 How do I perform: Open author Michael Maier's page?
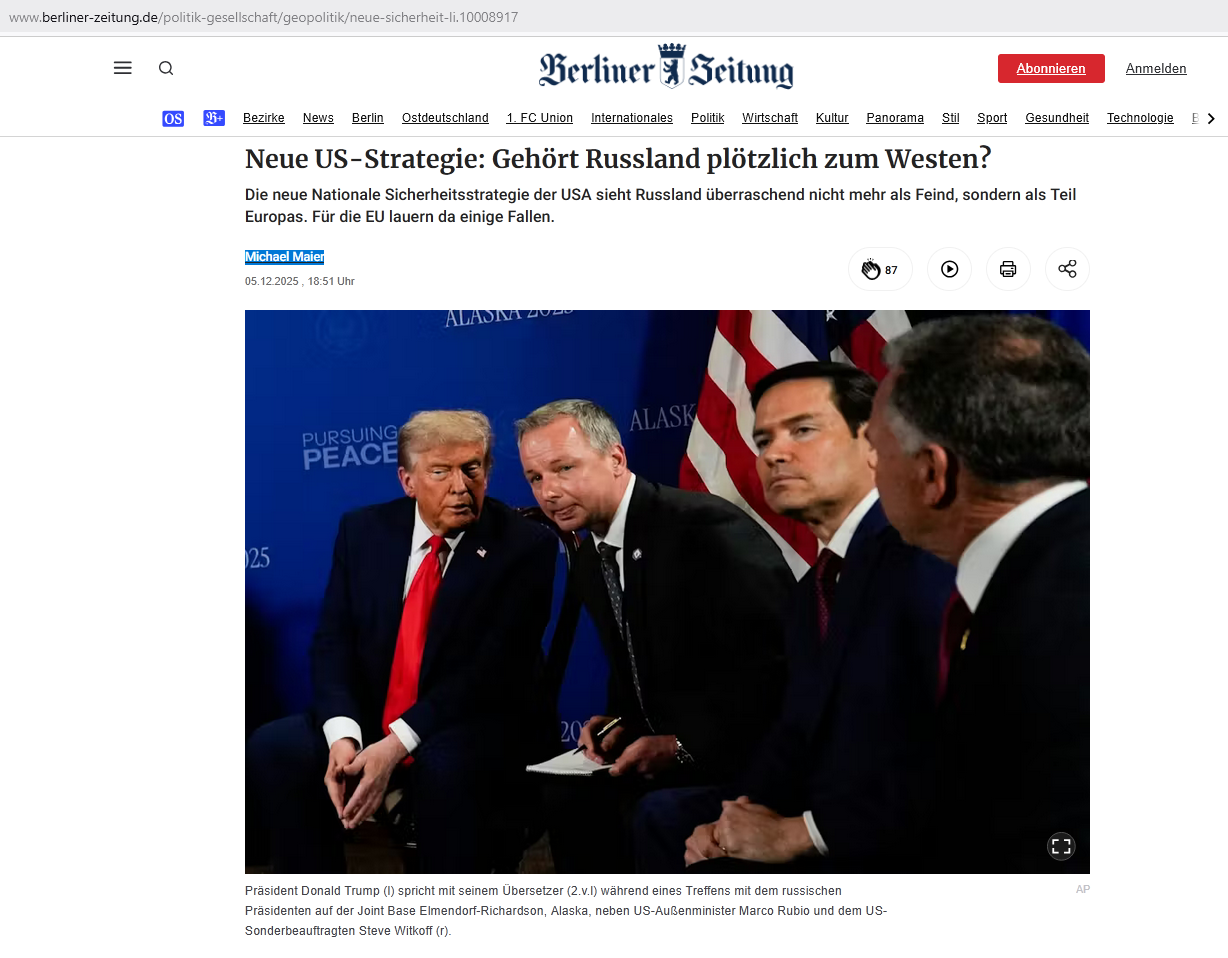(x=285, y=257)
